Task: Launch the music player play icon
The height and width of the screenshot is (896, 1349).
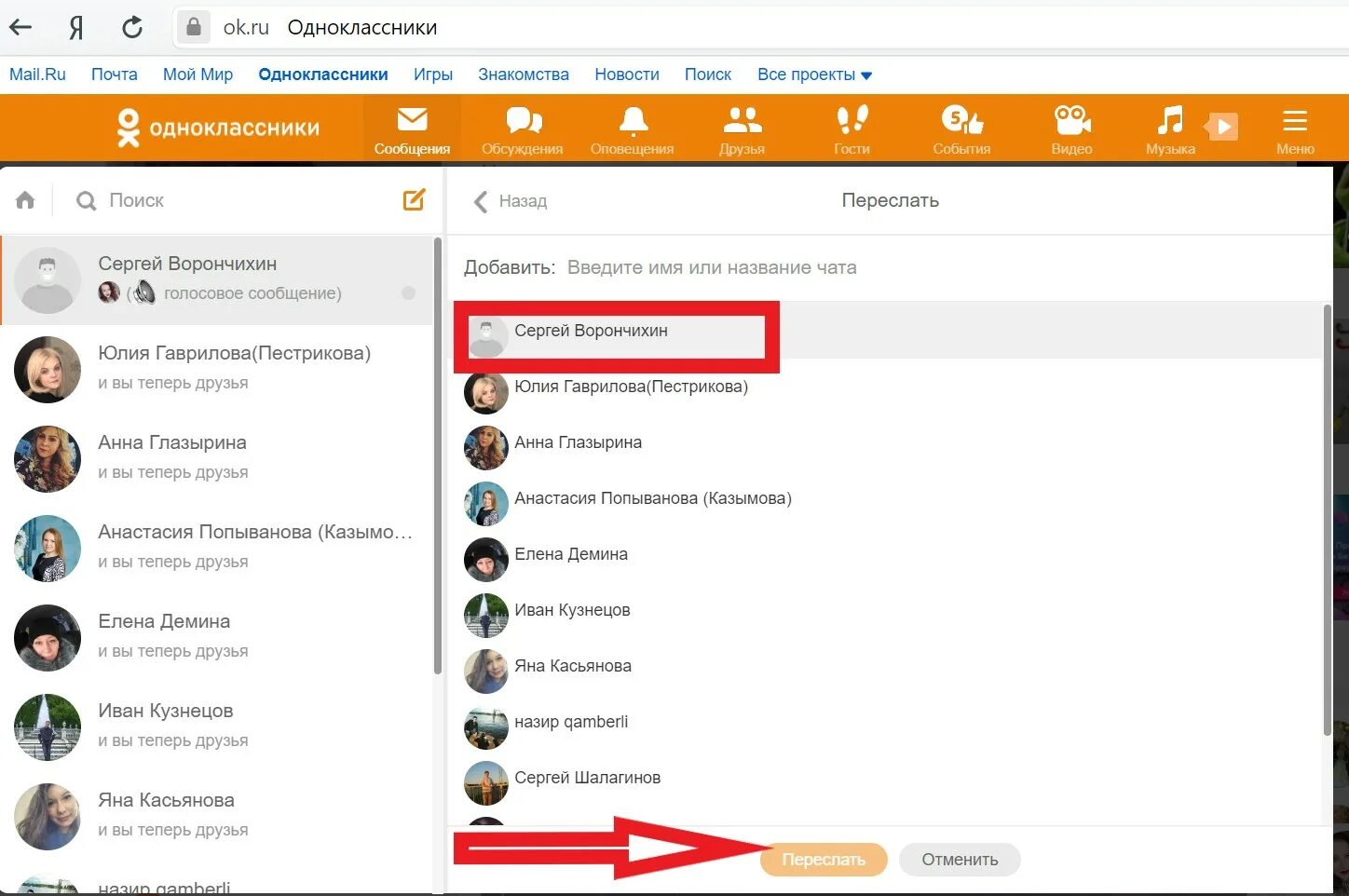Action: pos(1221,126)
